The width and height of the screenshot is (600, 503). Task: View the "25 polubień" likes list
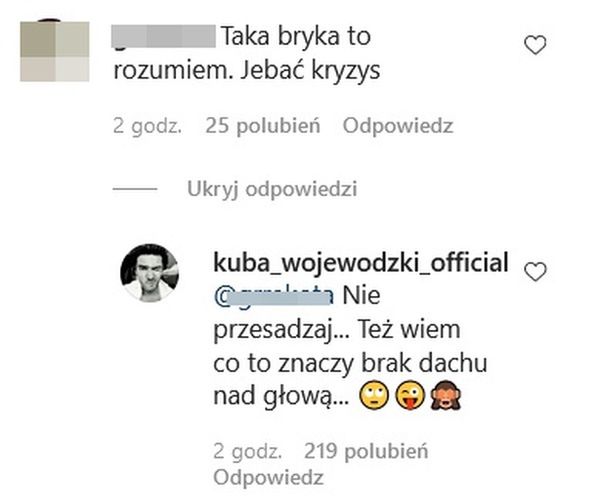coord(263,126)
